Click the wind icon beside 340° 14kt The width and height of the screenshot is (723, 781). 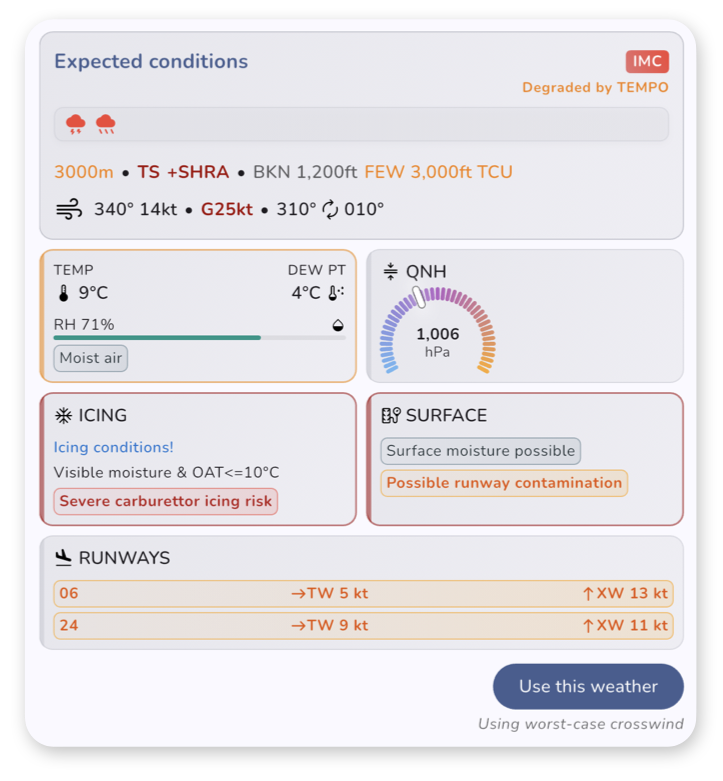point(69,209)
